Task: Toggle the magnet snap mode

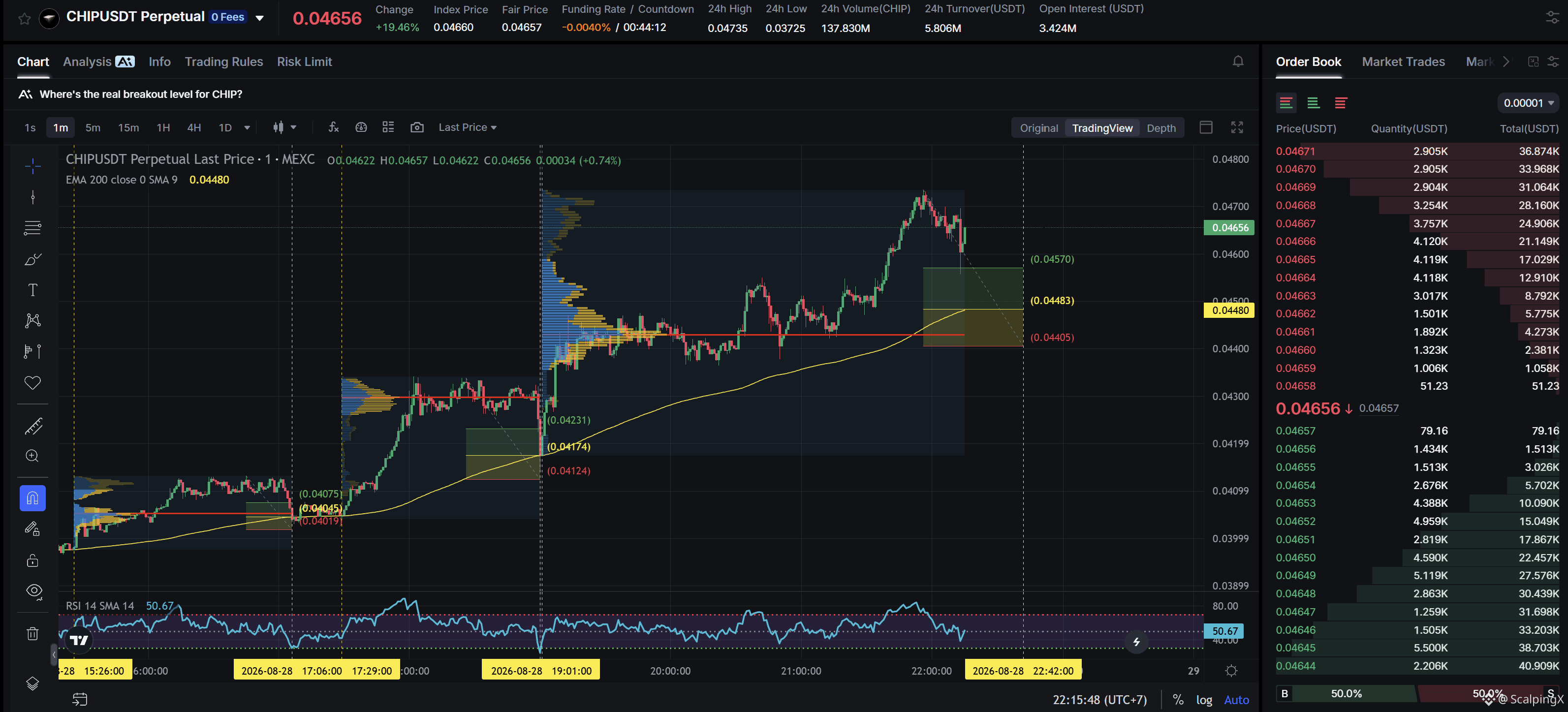Action: pos(33,498)
